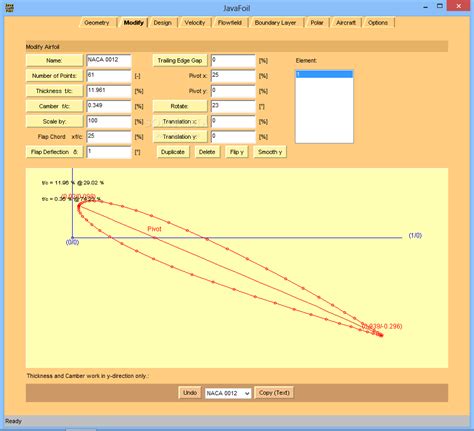Click the Delete button

tap(207, 152)
